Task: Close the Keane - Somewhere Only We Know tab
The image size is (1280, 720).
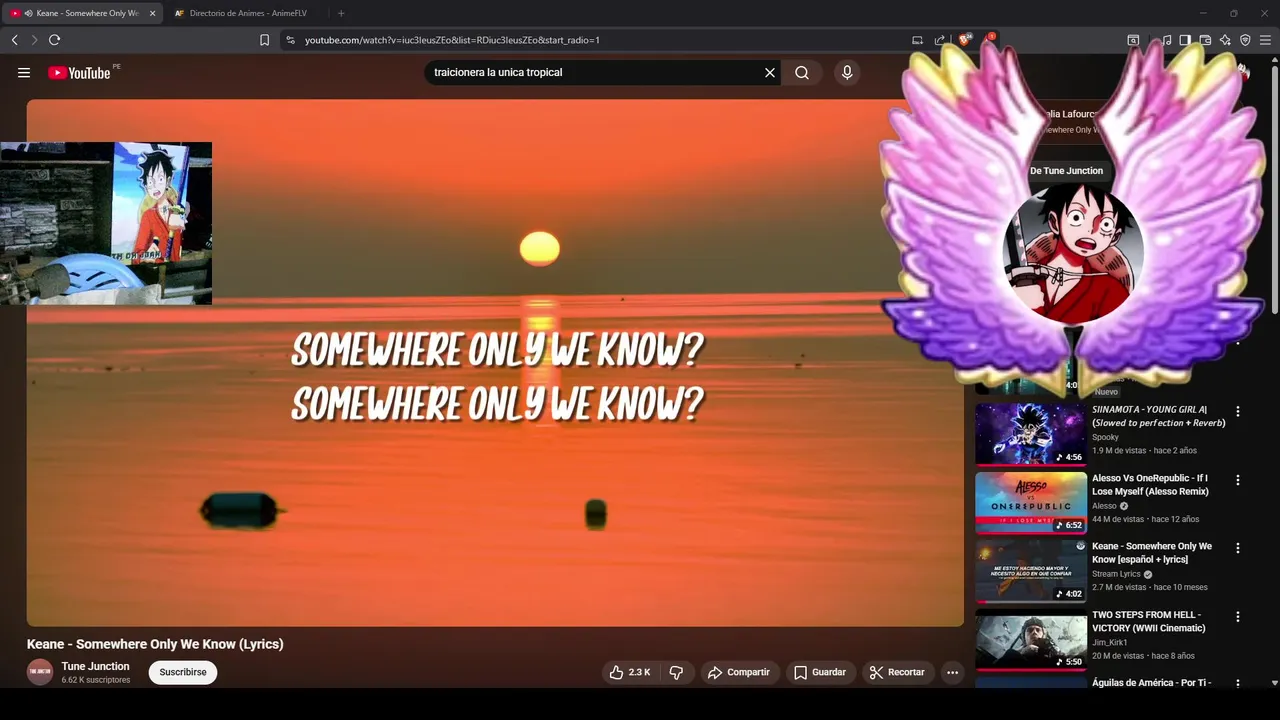Action: 152,13
